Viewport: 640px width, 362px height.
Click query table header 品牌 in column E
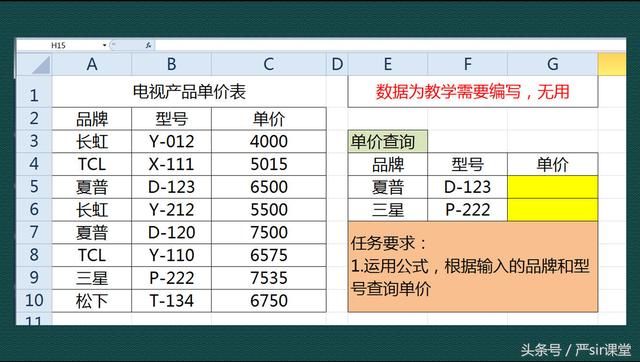[x=388, y=164]
